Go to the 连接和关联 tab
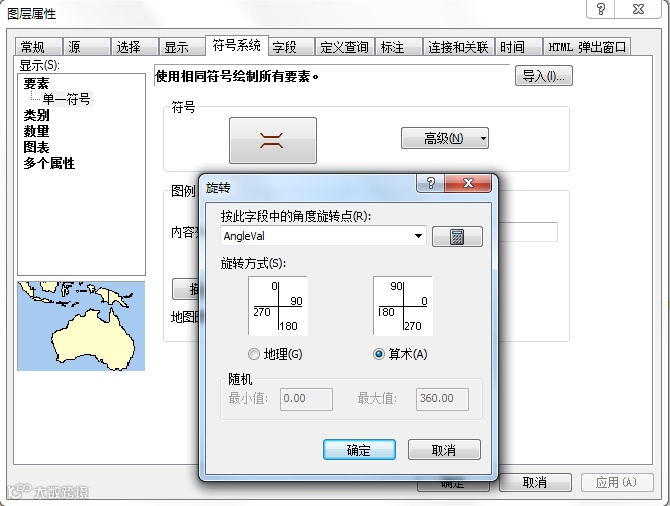 [x=458, y=47]
